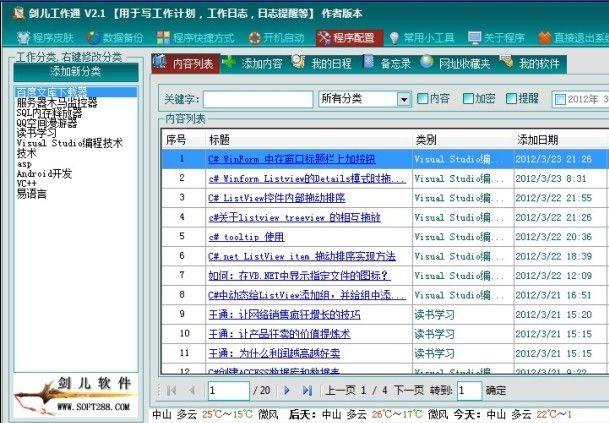Select Visual Studio编程技术 category in sidebar

click(x=69, y=143)
